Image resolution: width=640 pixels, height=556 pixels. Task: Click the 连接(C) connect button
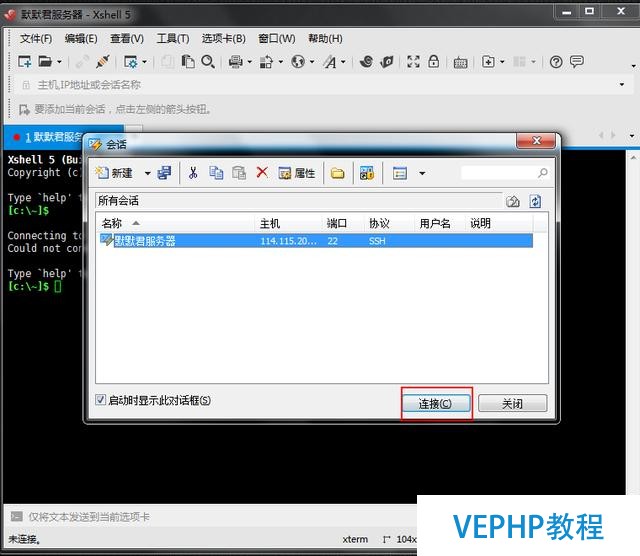[436, 404]
